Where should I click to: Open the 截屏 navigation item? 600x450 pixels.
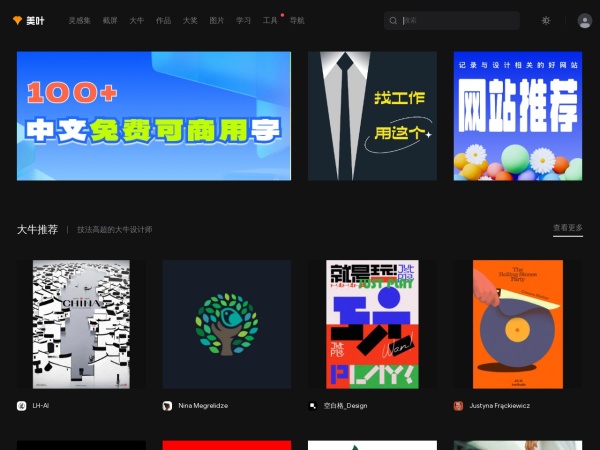110,20
